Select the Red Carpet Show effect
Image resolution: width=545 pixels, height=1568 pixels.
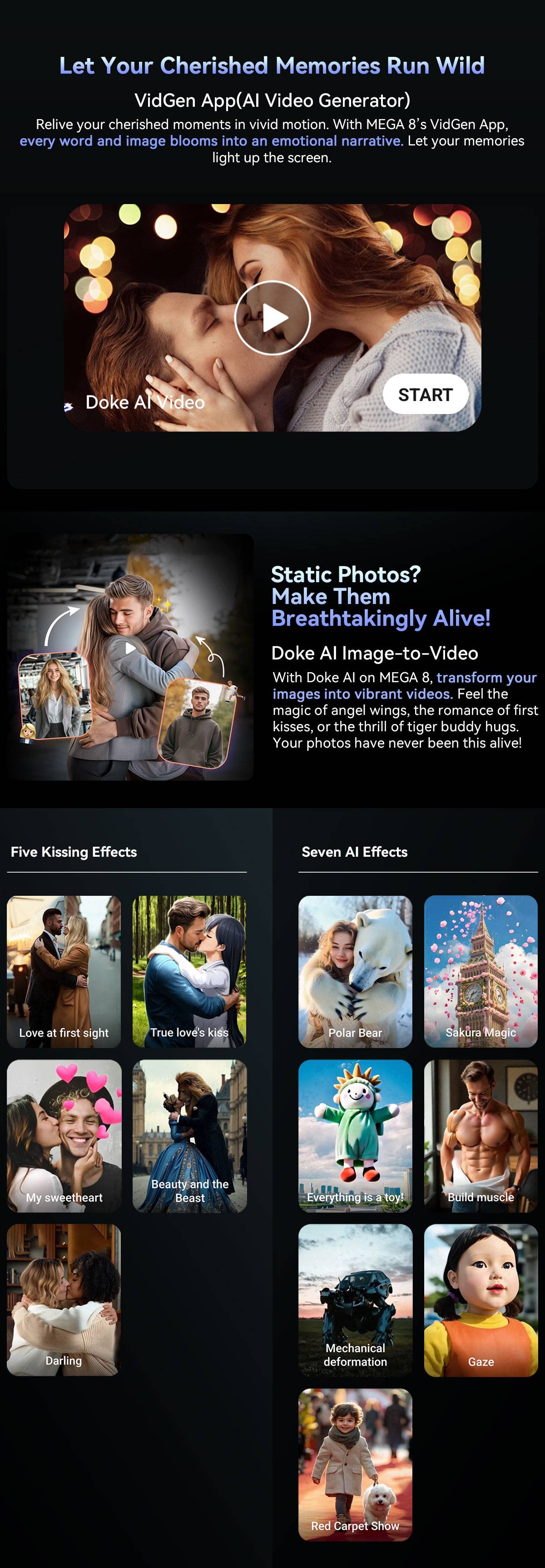point(355,1464)
